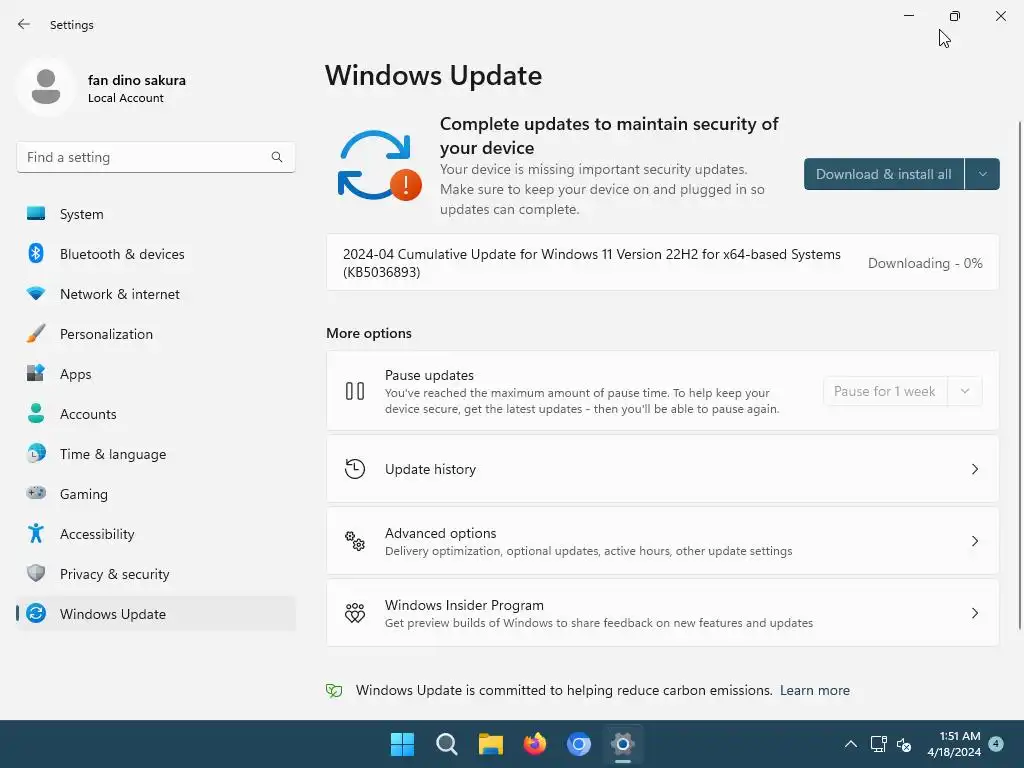Click the Advanced options gears icon
This screenshot has height=768, width=1024.
pyautogui.click(x=355, y=541)
